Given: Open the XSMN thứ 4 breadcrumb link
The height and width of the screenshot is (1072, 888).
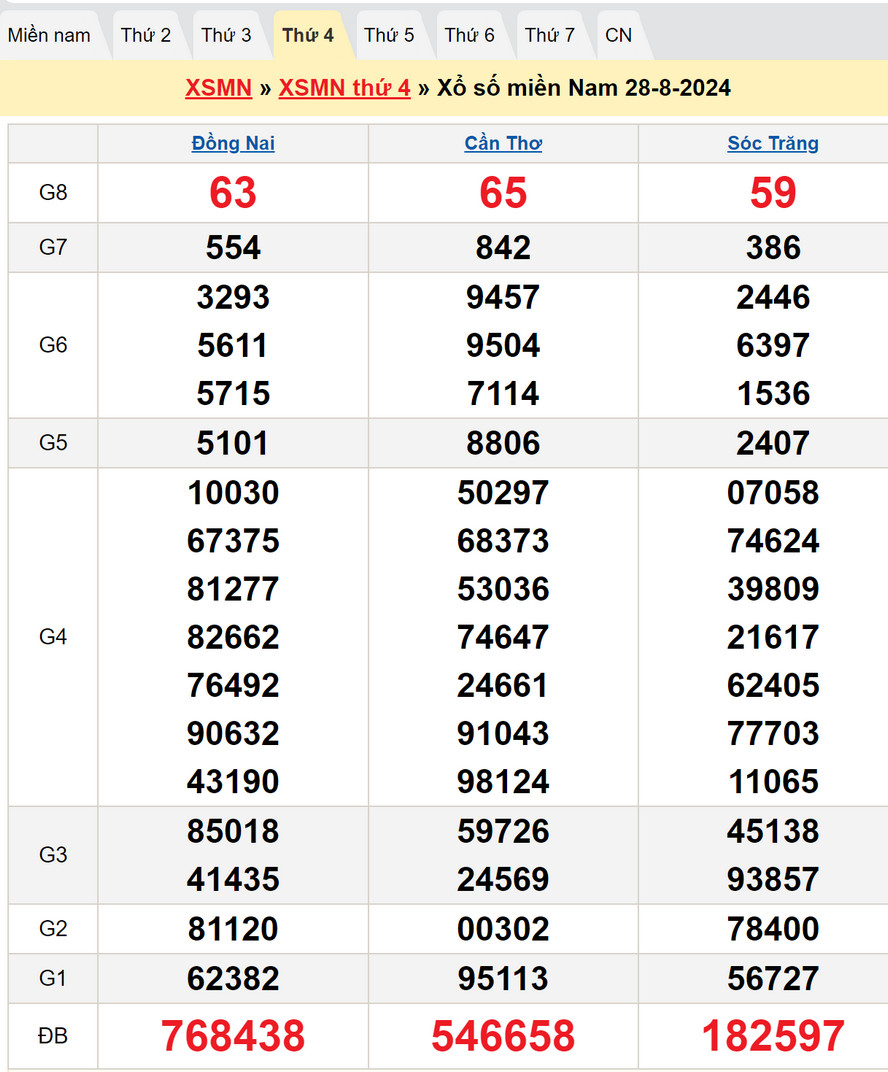Looking at the screenshot, I should click(x=344, y=88).
